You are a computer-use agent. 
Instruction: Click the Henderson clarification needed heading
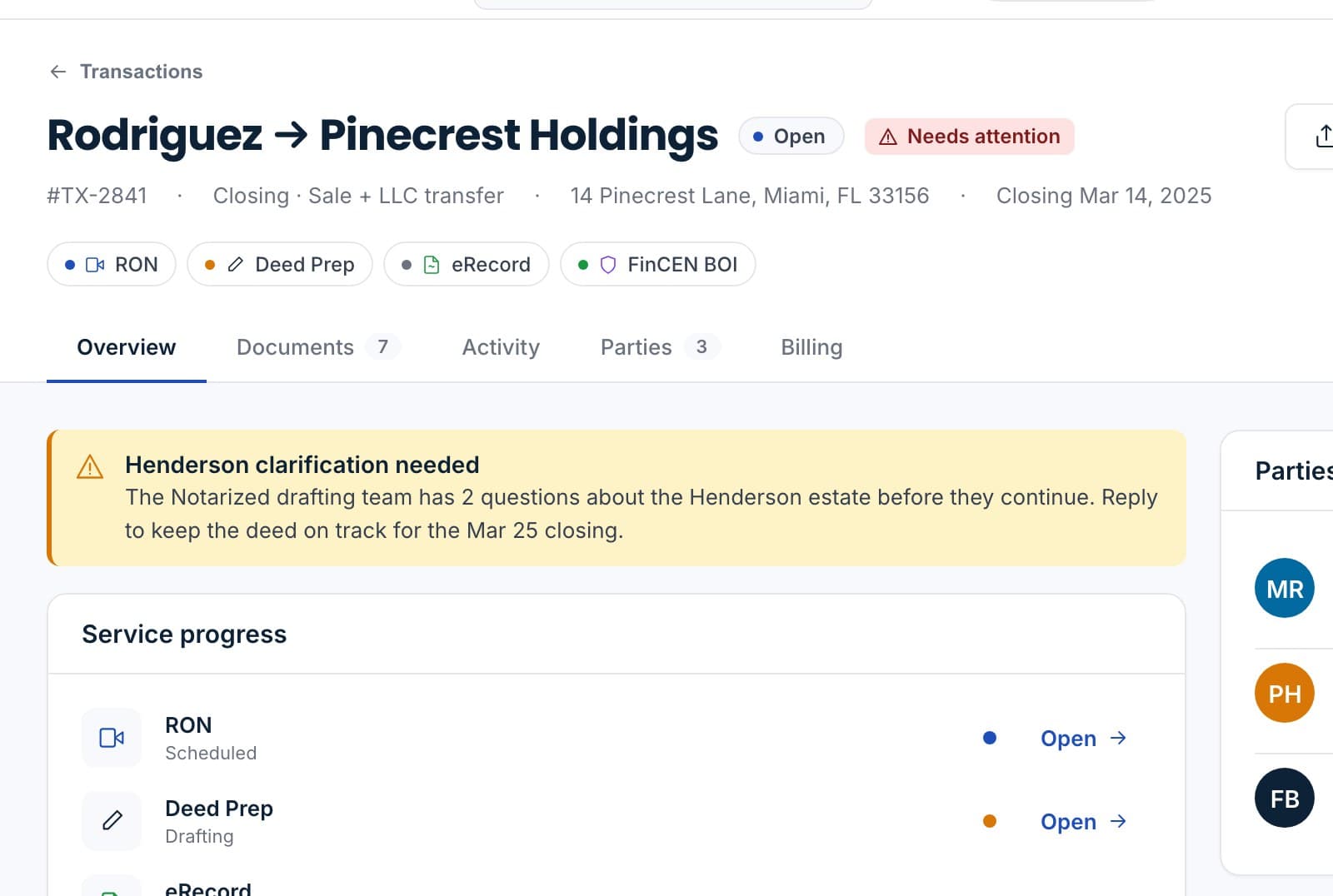(x=302, y=465)
